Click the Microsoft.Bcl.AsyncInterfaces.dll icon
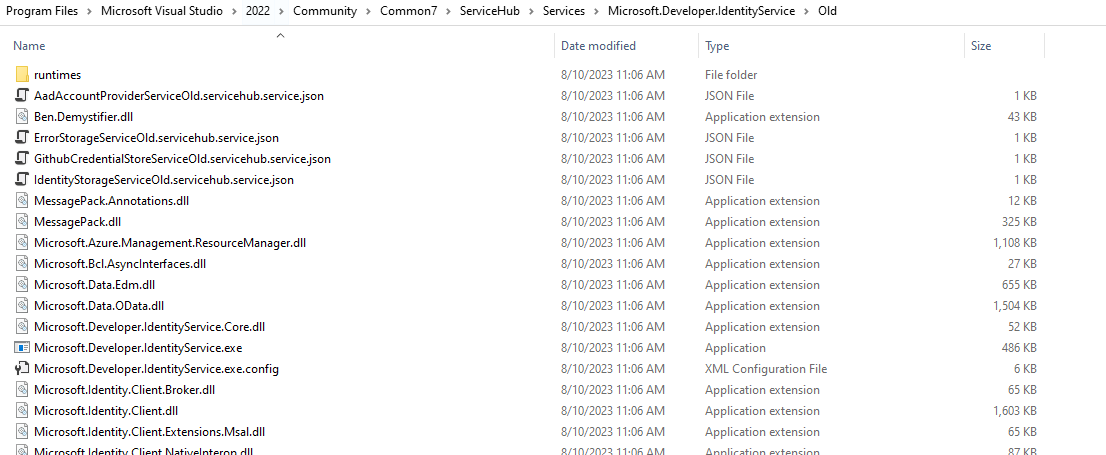This screenshot has height=455, width=1106. (22, 264)
